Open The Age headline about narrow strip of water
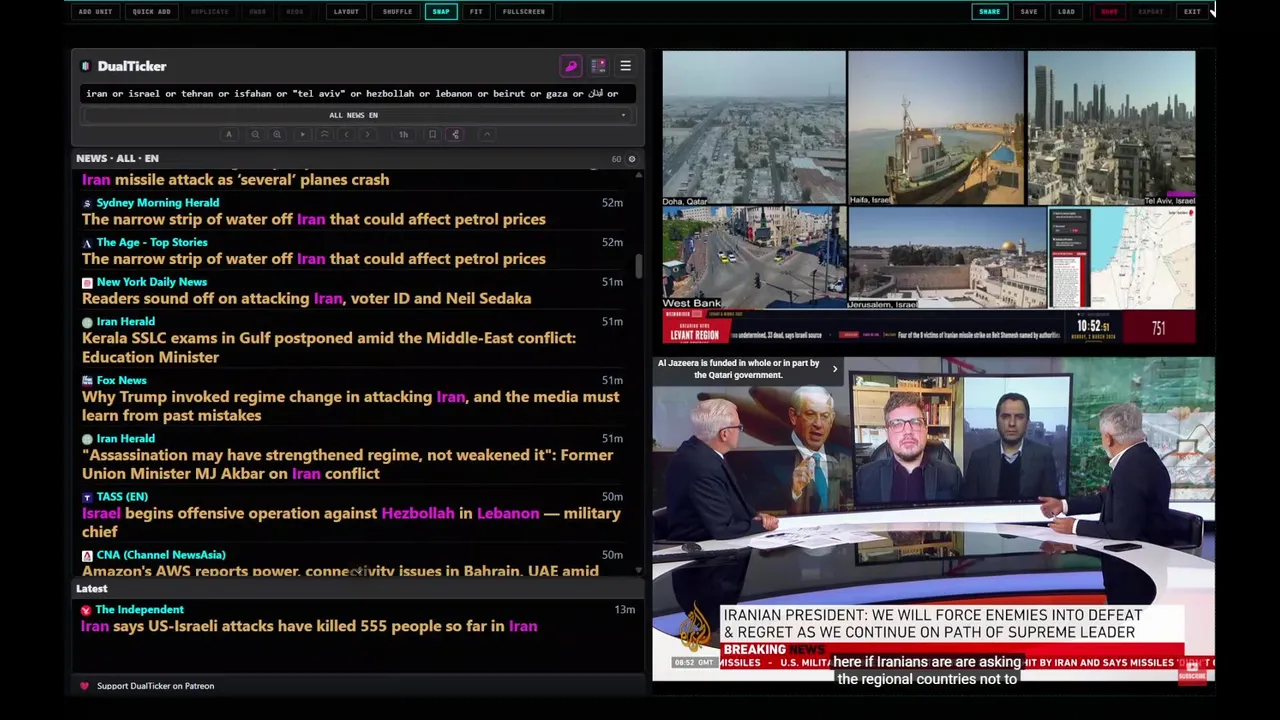The image size is (1280, 720). [313, 259]
